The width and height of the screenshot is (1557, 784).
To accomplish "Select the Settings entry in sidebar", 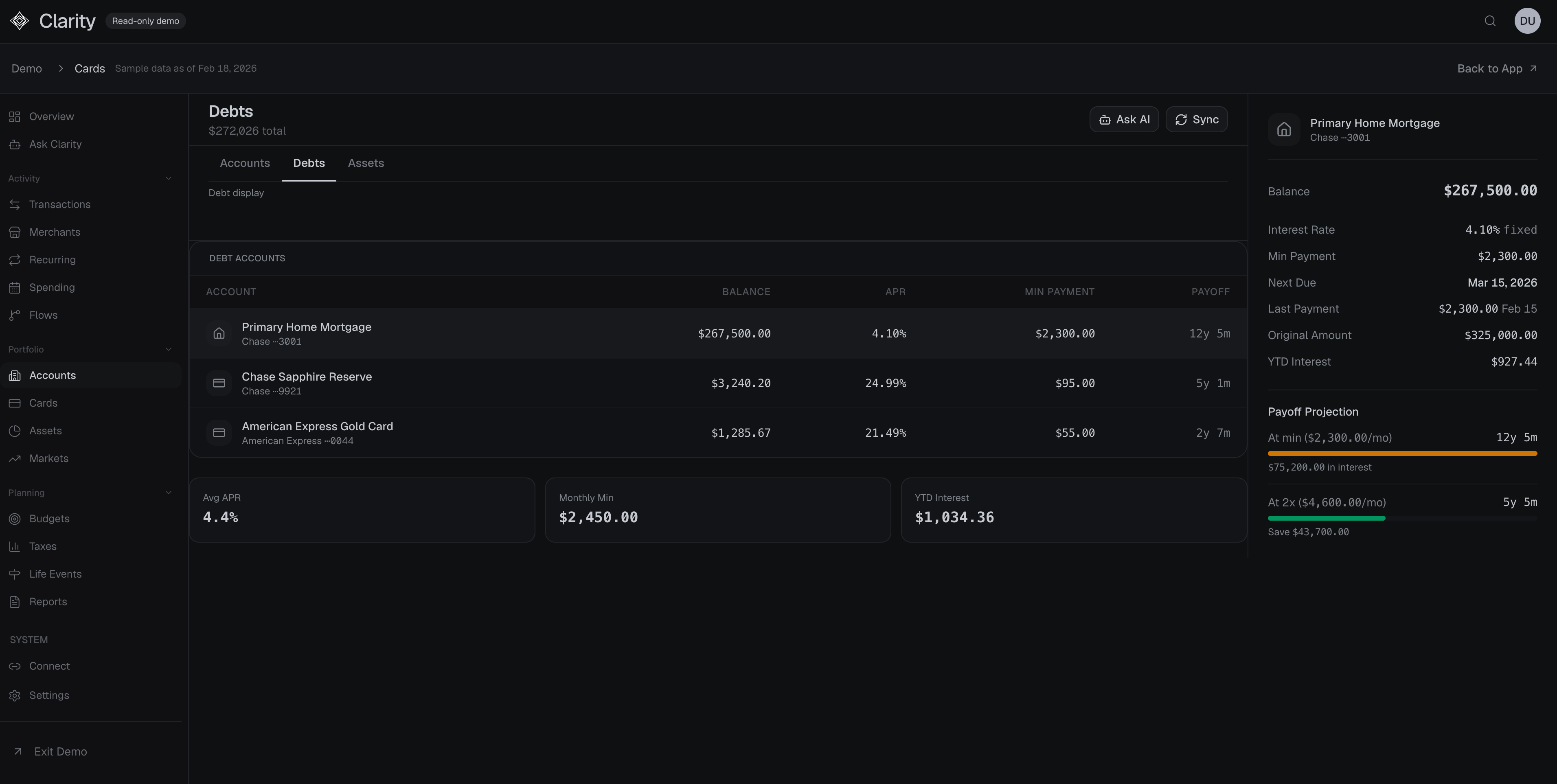I will coord(49,695).
